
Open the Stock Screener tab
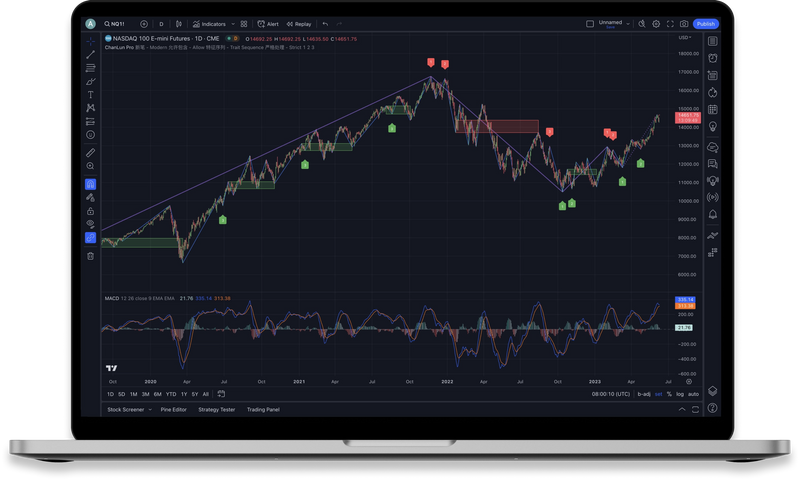[x=126, y=410]
